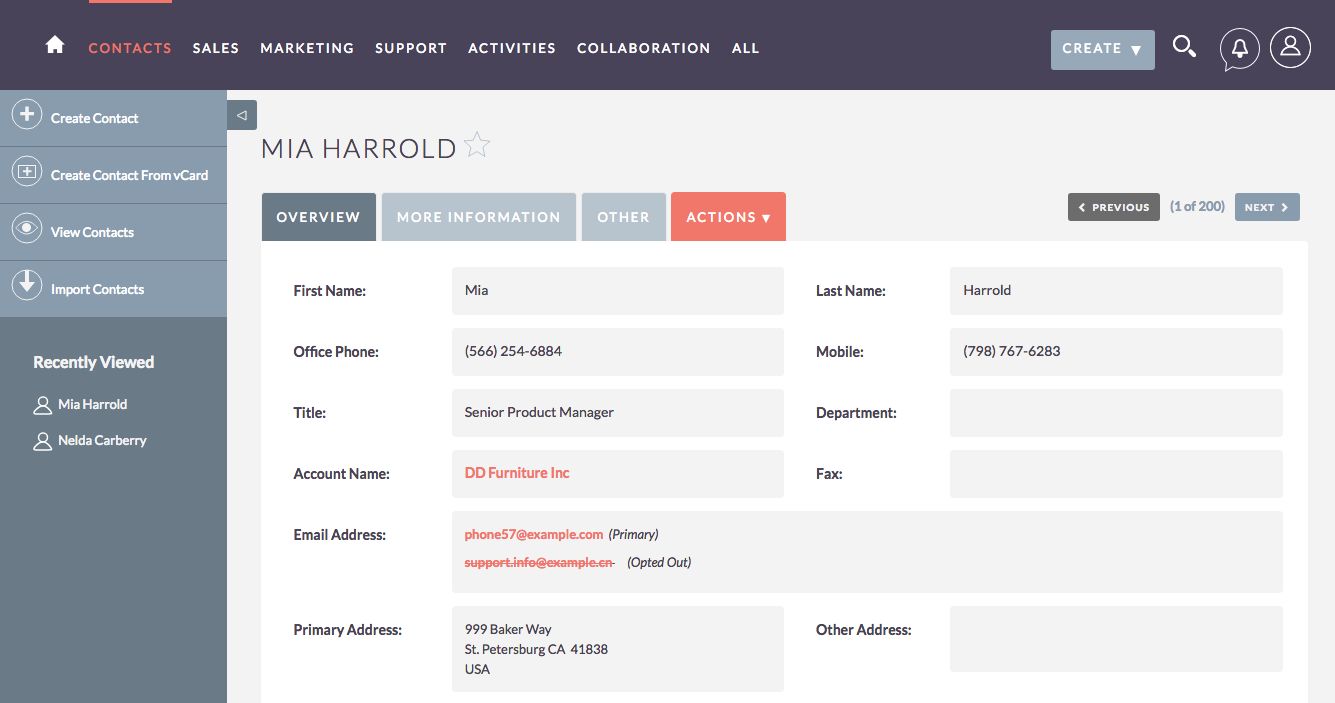Open the notifications bell icon
Viewport: 1335px width, 703px height.
[x=1239, y=48]
